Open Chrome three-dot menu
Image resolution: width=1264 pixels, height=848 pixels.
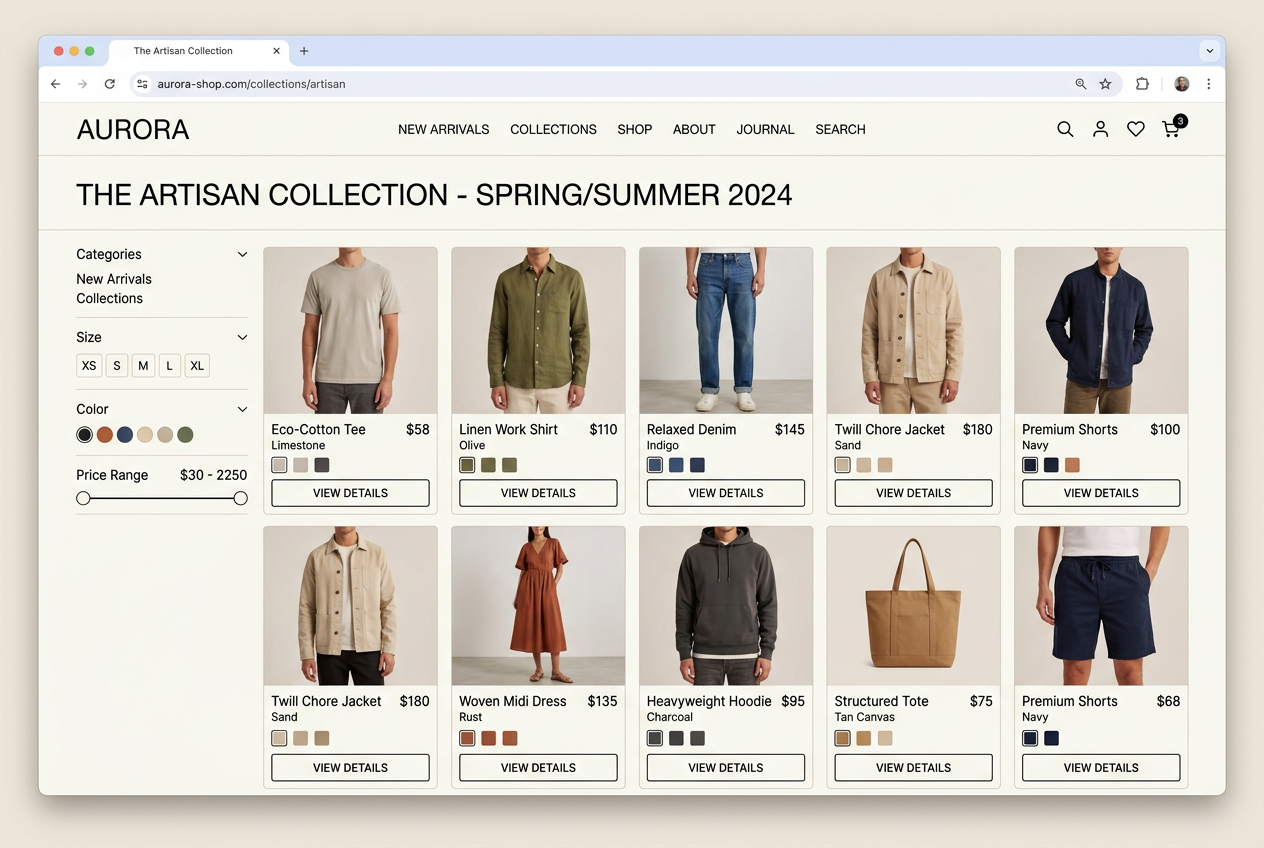click(1209, 84)
